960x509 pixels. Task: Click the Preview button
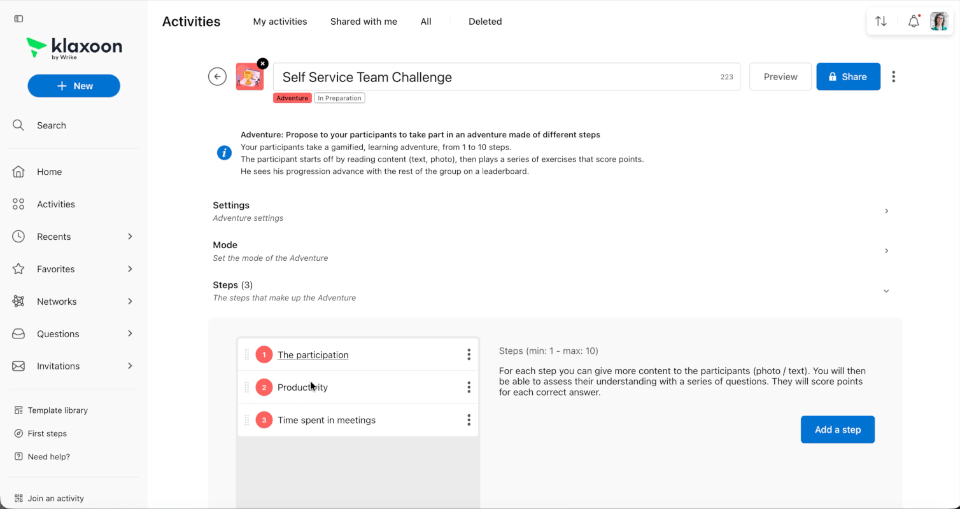pyautogui.click(x=781, y=77)
